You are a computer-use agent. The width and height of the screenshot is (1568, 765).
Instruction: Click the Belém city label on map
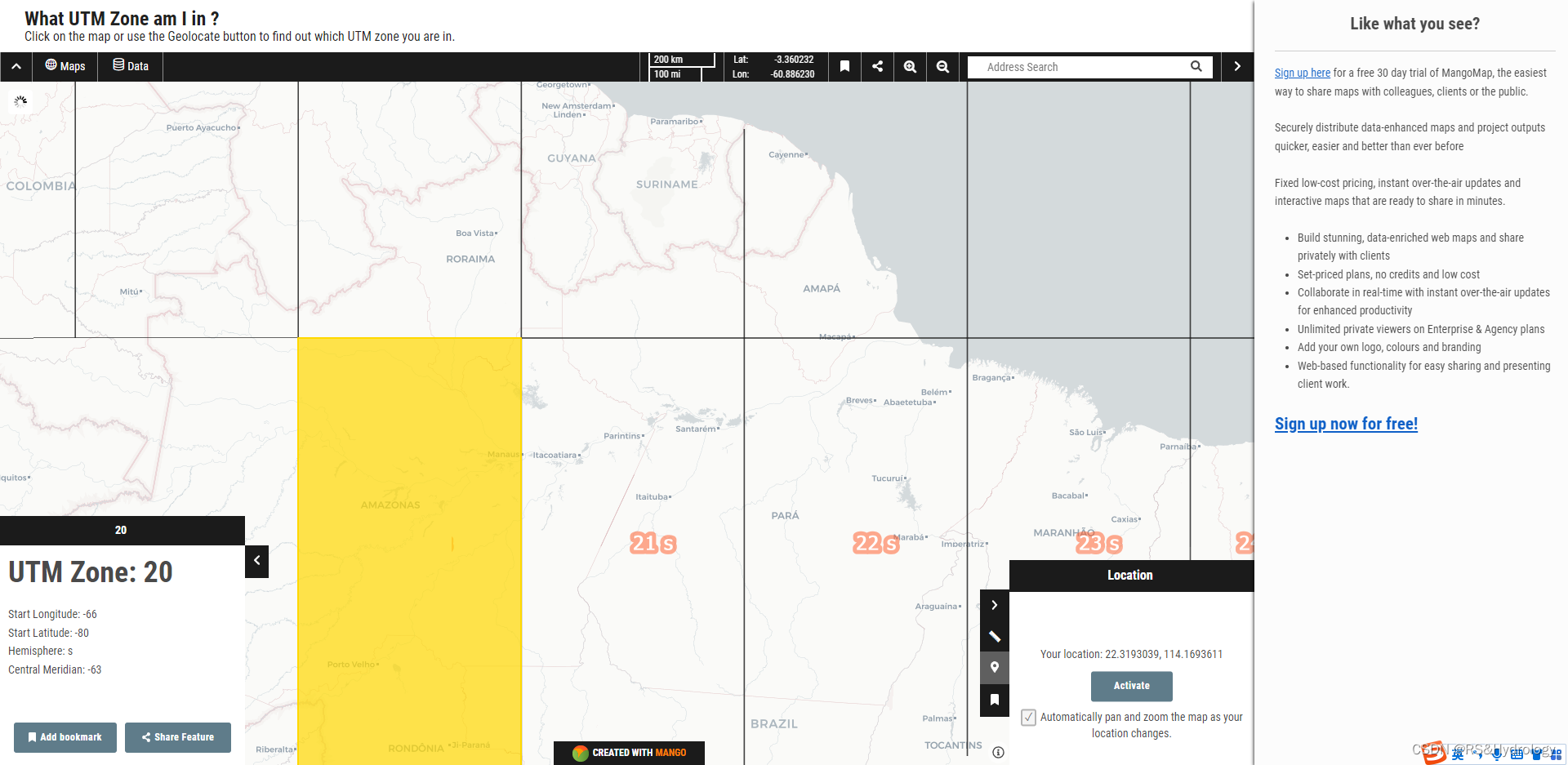(x=934, y=392)
